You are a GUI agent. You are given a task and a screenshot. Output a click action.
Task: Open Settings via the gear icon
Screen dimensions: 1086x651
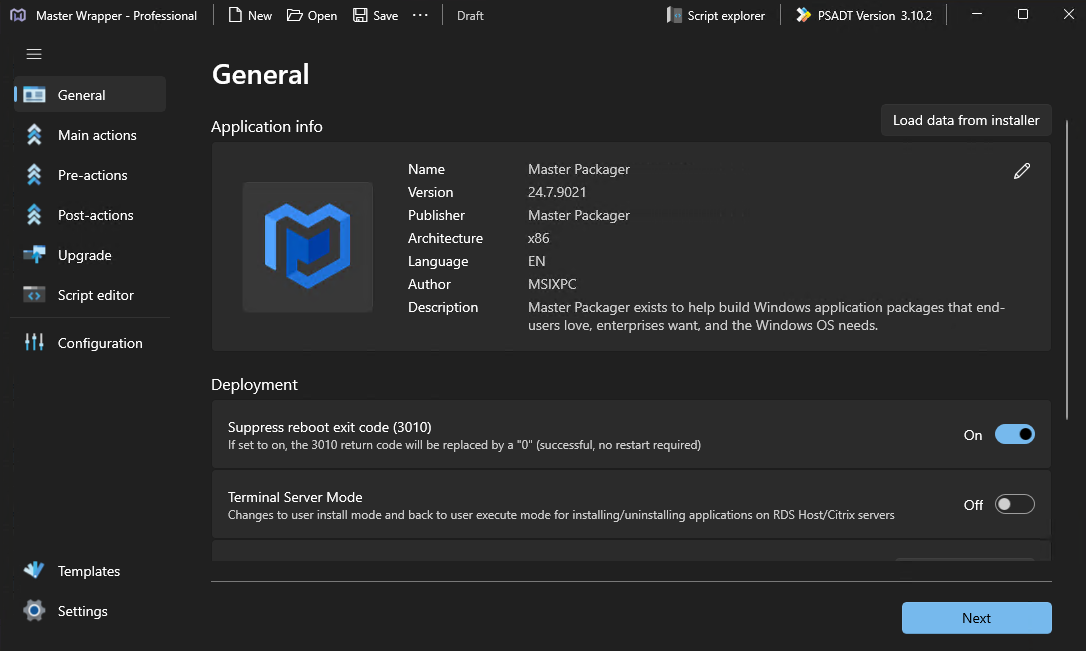tap(35, 611)
